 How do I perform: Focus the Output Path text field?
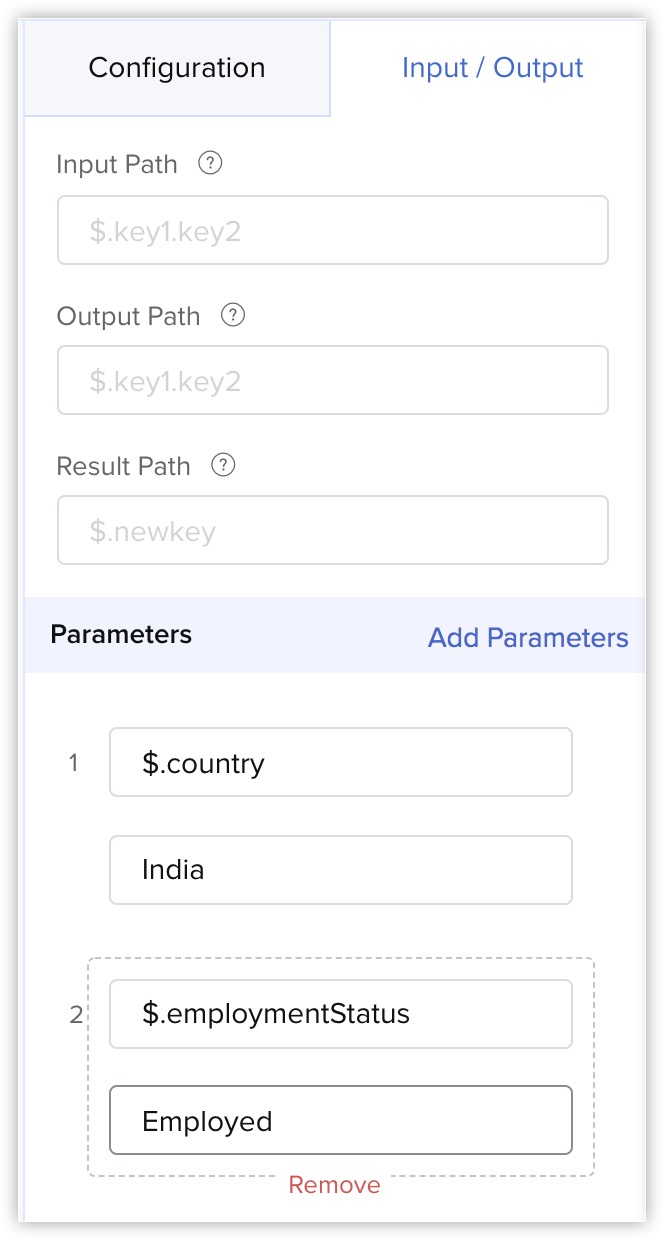click(333, 381)
